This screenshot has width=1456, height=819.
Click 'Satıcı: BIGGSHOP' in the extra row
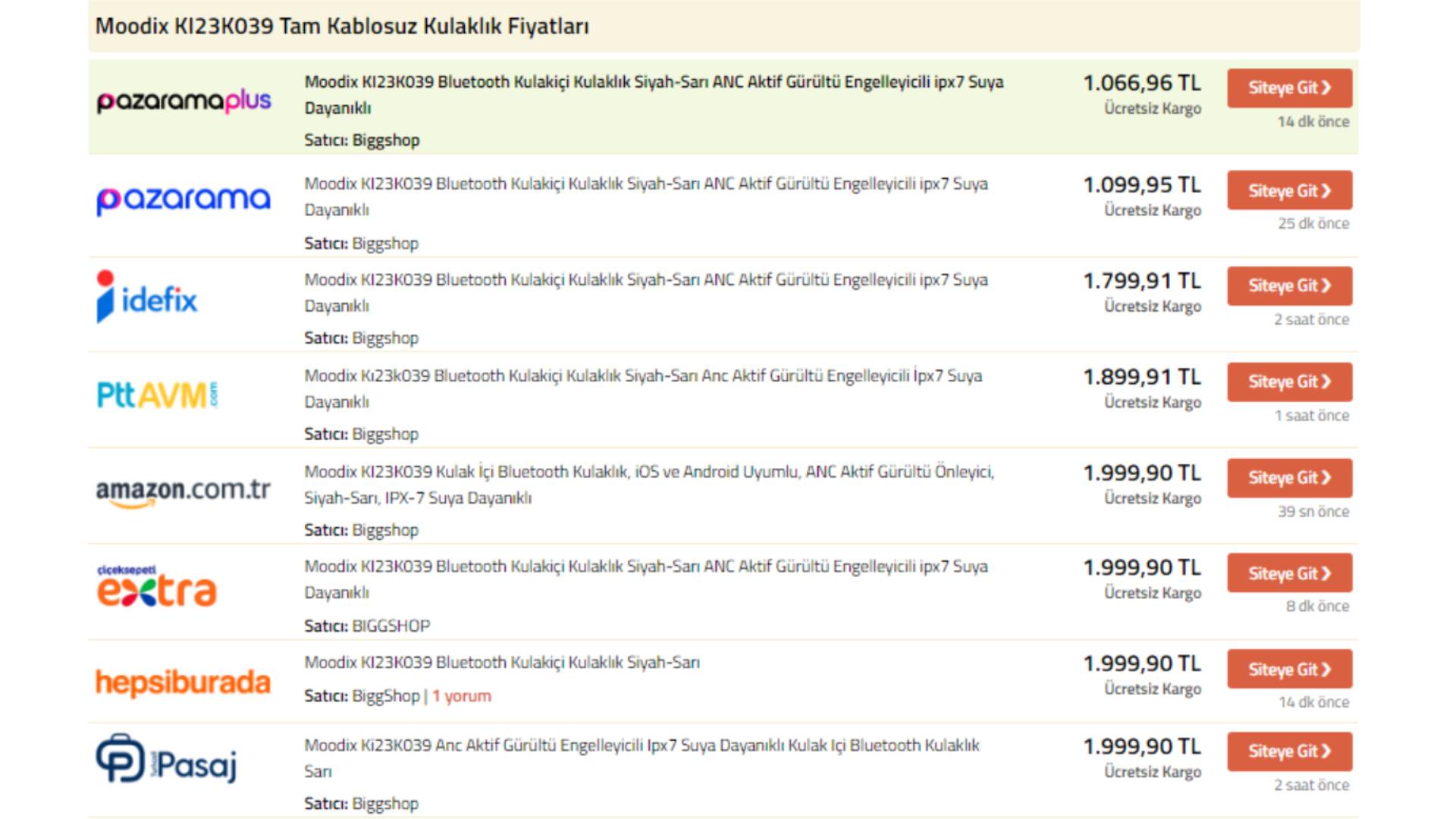coord(367,626)
